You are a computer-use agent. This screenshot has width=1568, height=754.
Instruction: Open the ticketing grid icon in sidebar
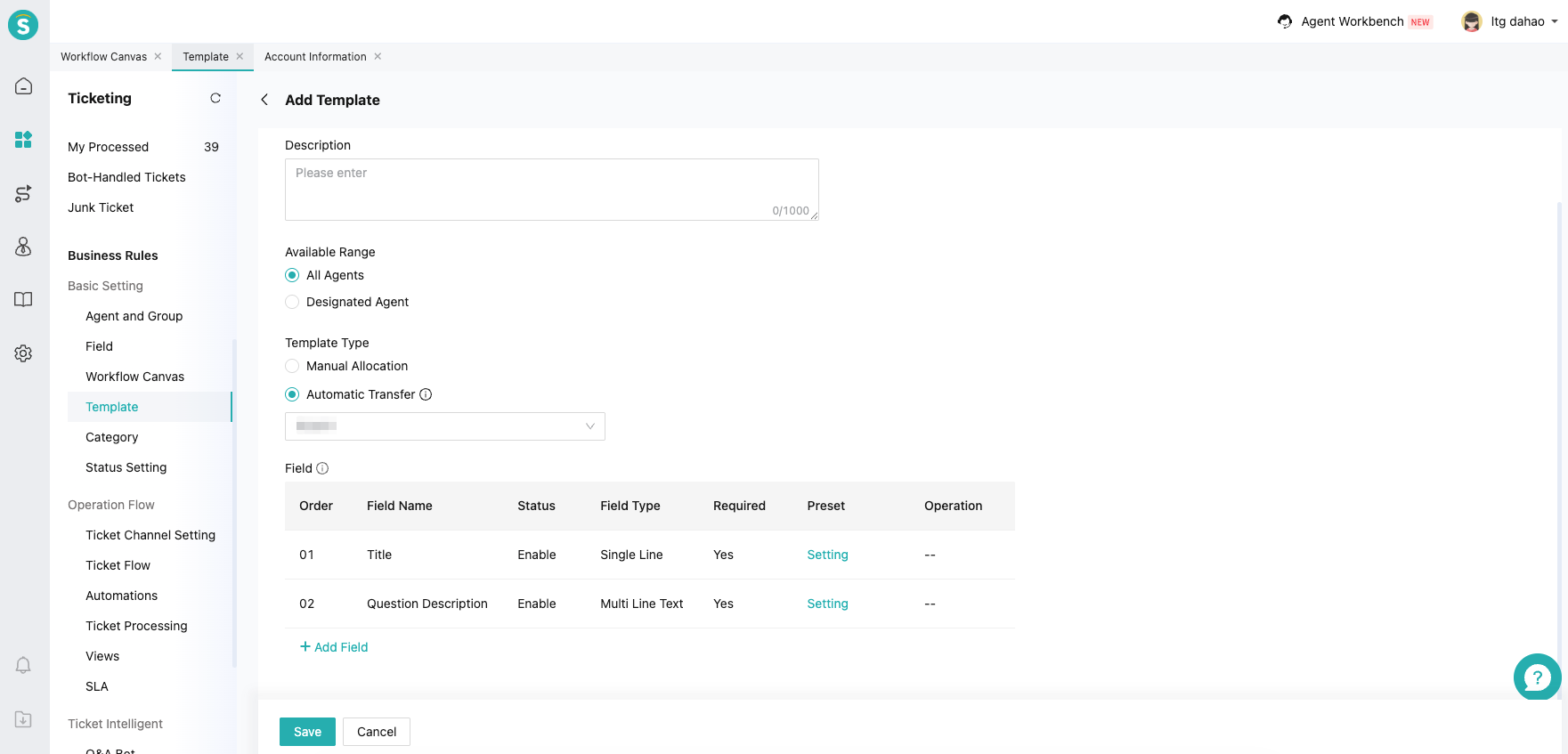tap(24, 140)
